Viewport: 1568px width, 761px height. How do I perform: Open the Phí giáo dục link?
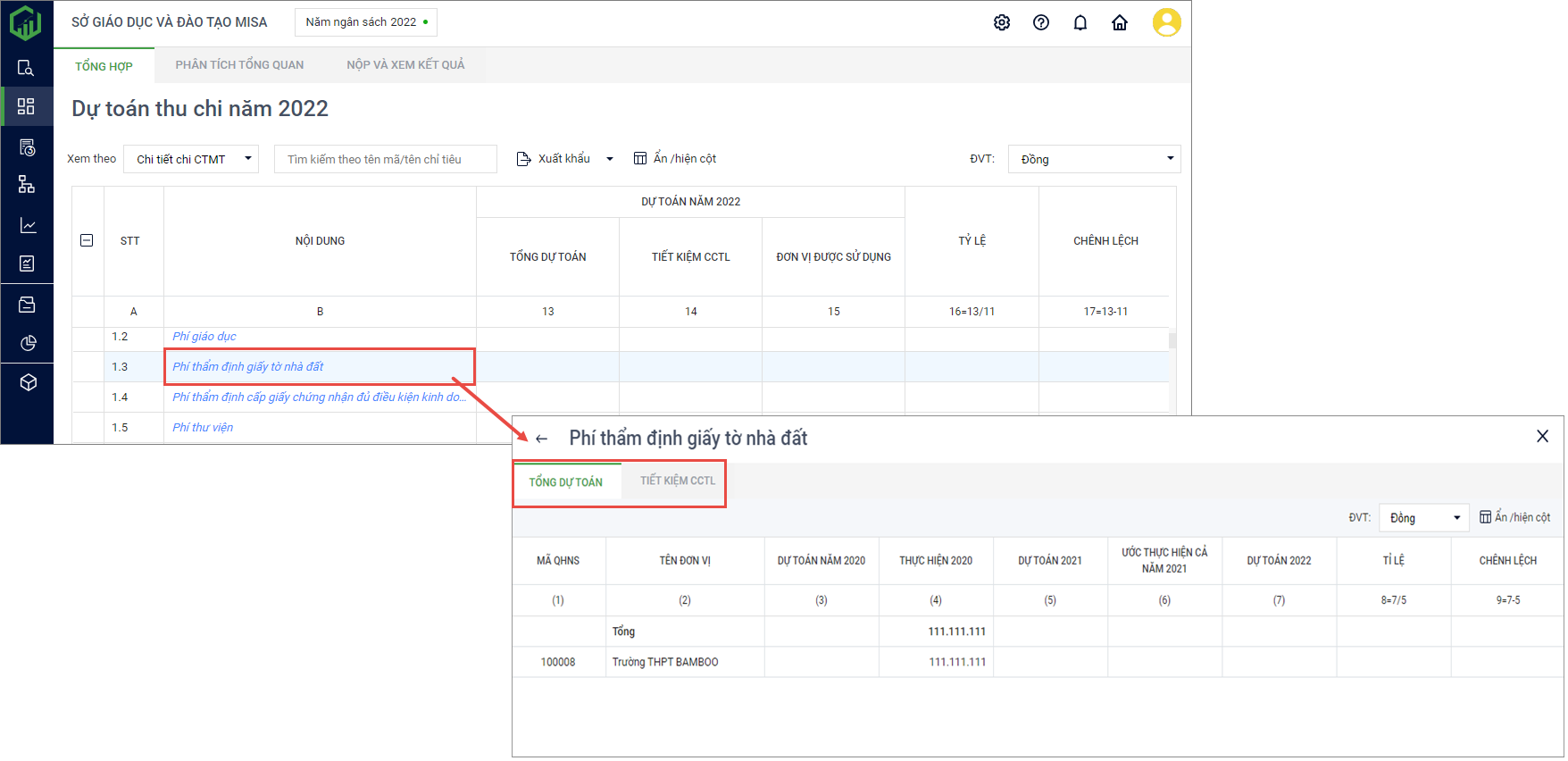204,337
